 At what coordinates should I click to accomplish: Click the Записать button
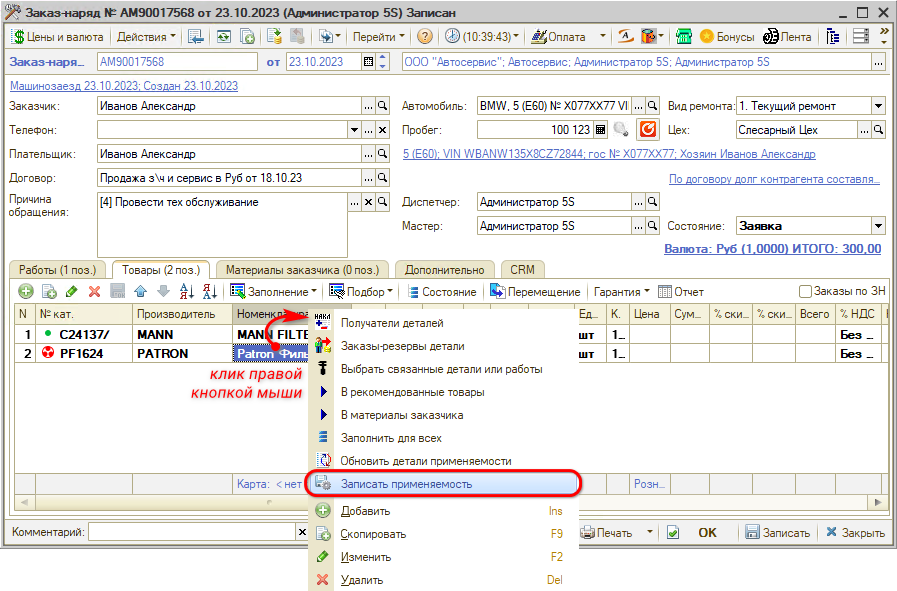(x=778, y=533)
